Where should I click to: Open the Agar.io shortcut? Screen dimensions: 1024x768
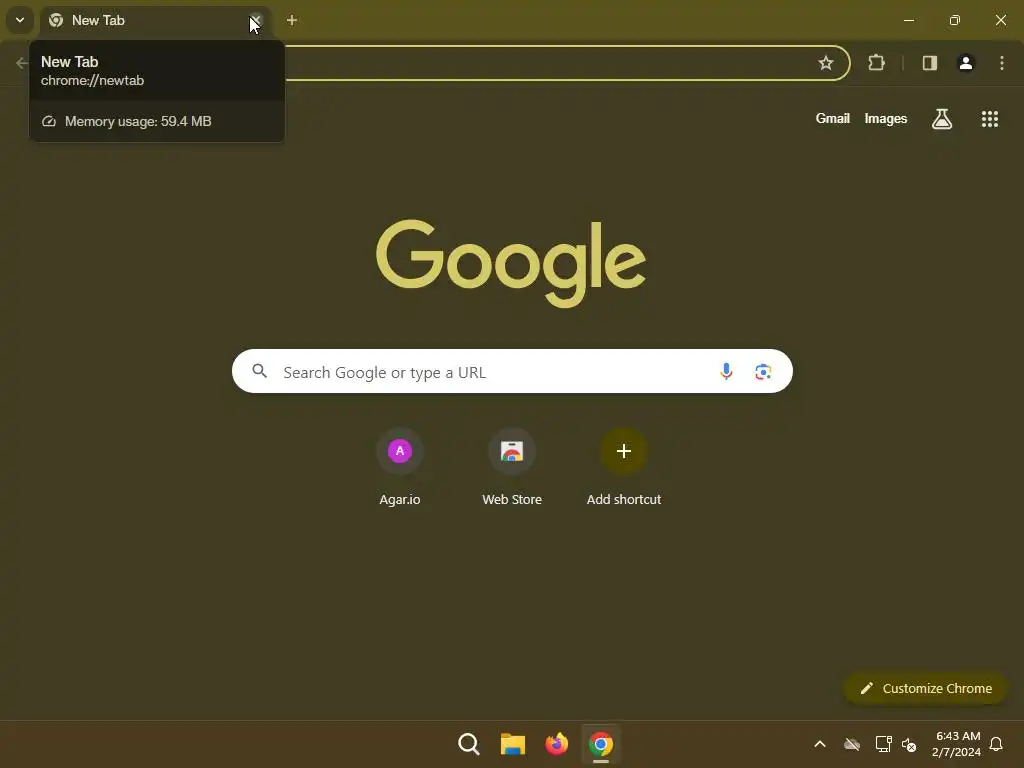click(x=400, y=467)
